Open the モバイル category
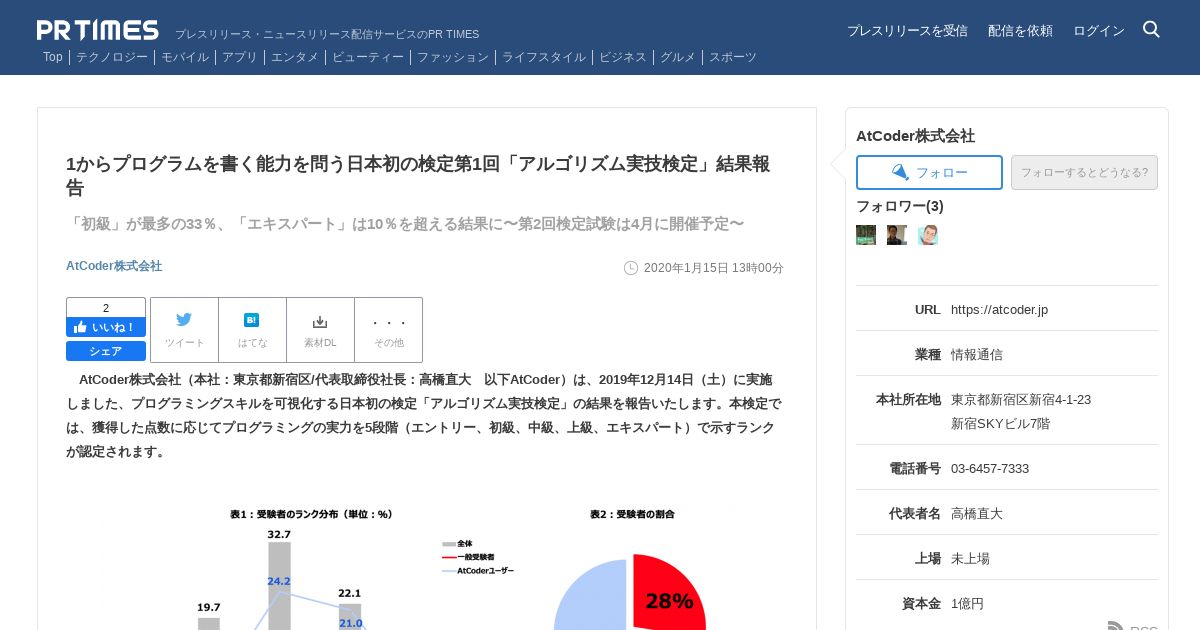This screenshot has width=1200, height=630. [185, 57]
